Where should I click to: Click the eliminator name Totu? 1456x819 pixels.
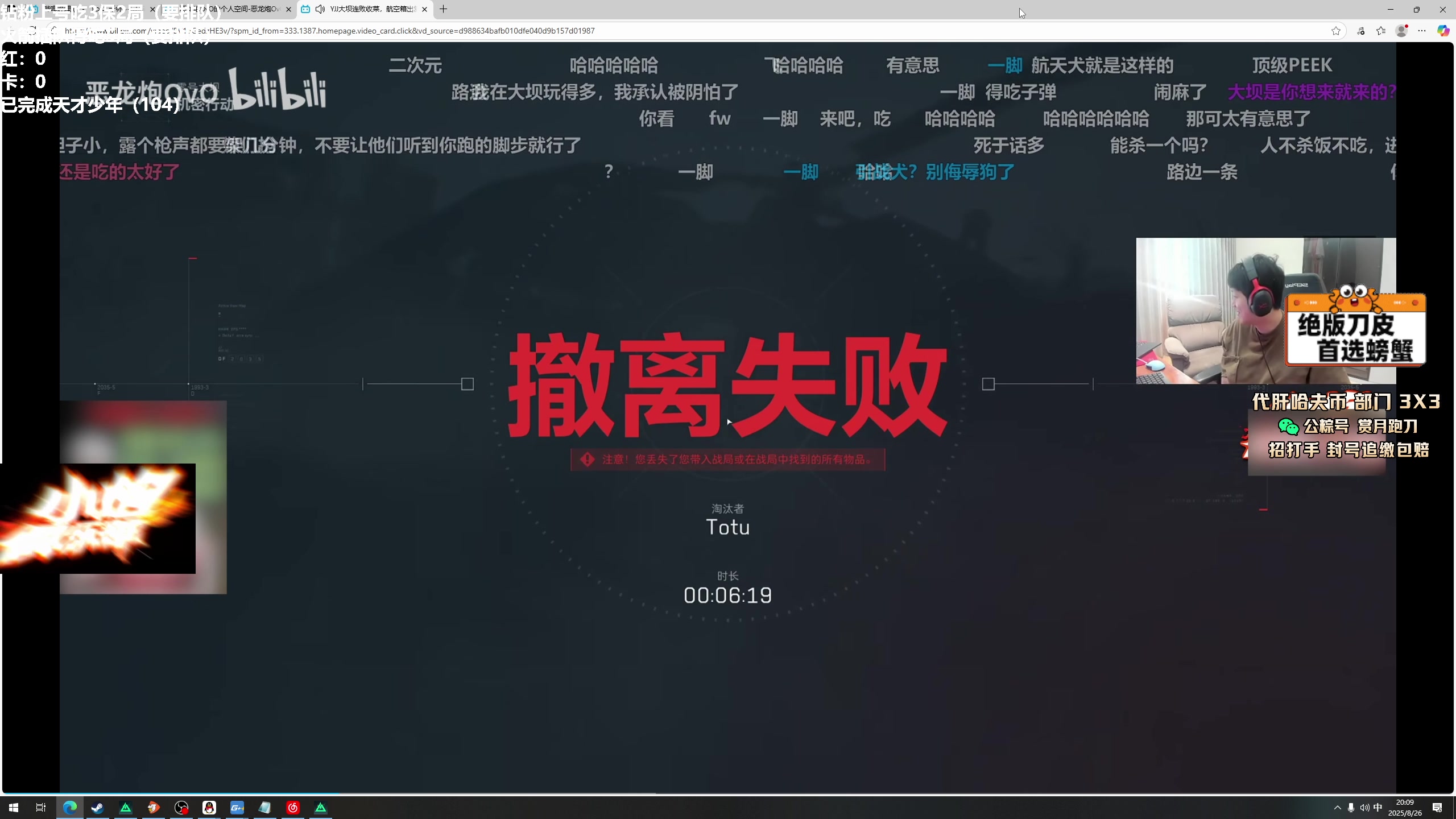click(x=728, y=527)
